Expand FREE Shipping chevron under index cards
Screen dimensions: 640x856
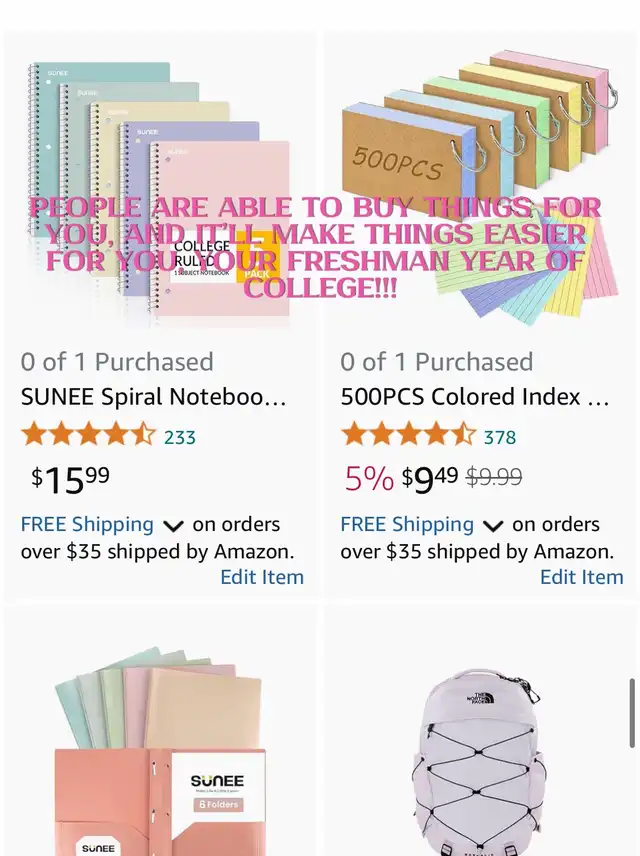tap(493, 526)
